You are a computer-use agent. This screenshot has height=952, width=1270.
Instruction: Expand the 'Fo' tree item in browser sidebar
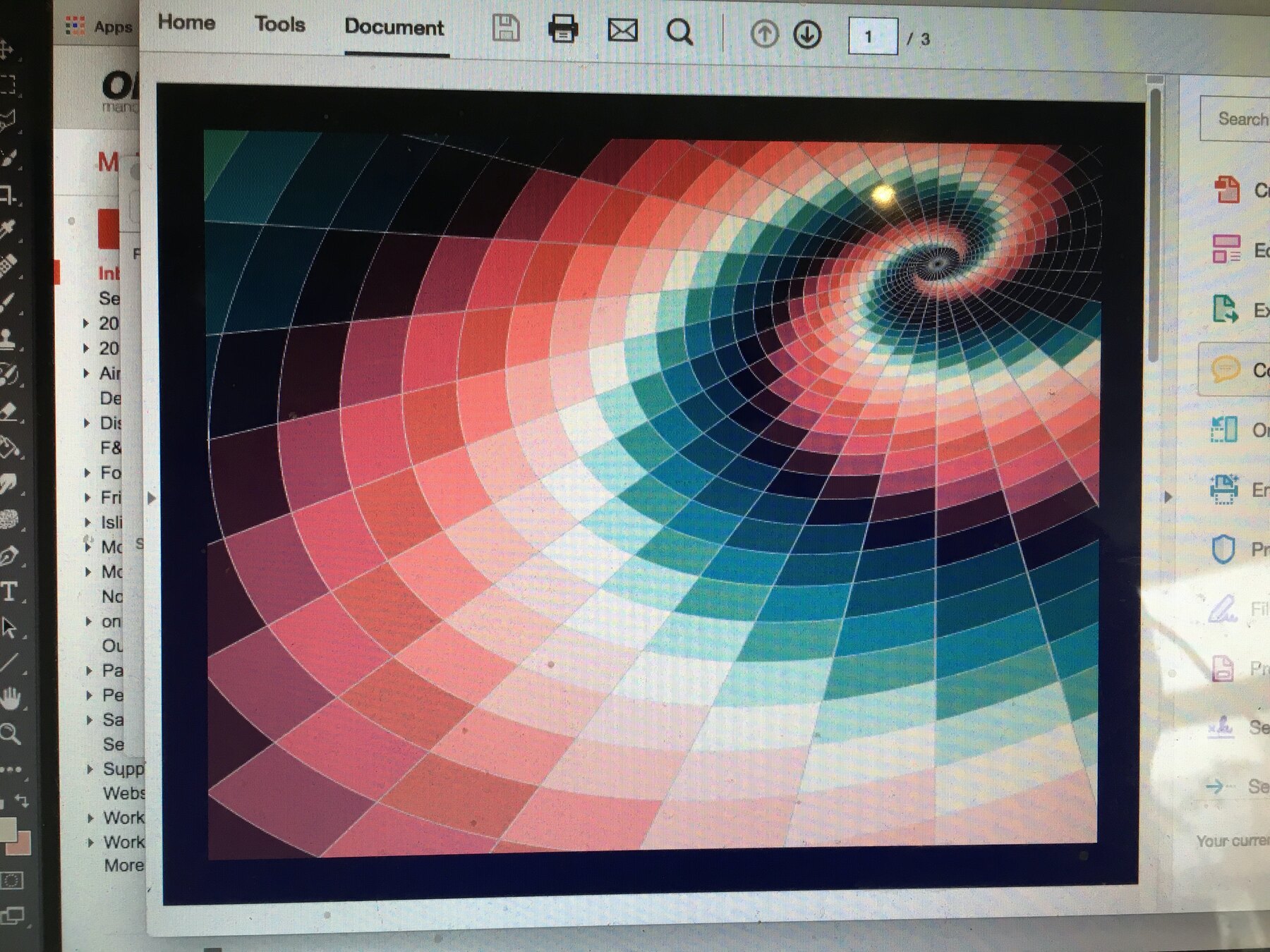pos(87,472)
